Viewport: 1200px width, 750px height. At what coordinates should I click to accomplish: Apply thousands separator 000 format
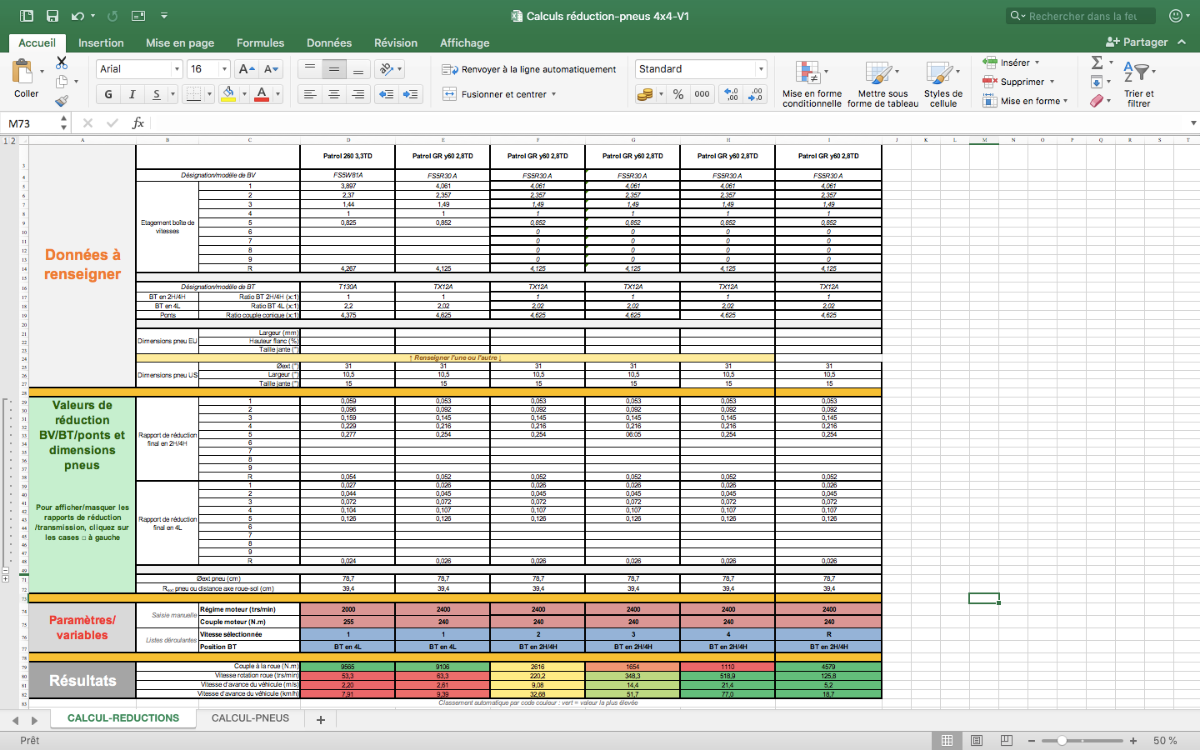tap(702, 94)
